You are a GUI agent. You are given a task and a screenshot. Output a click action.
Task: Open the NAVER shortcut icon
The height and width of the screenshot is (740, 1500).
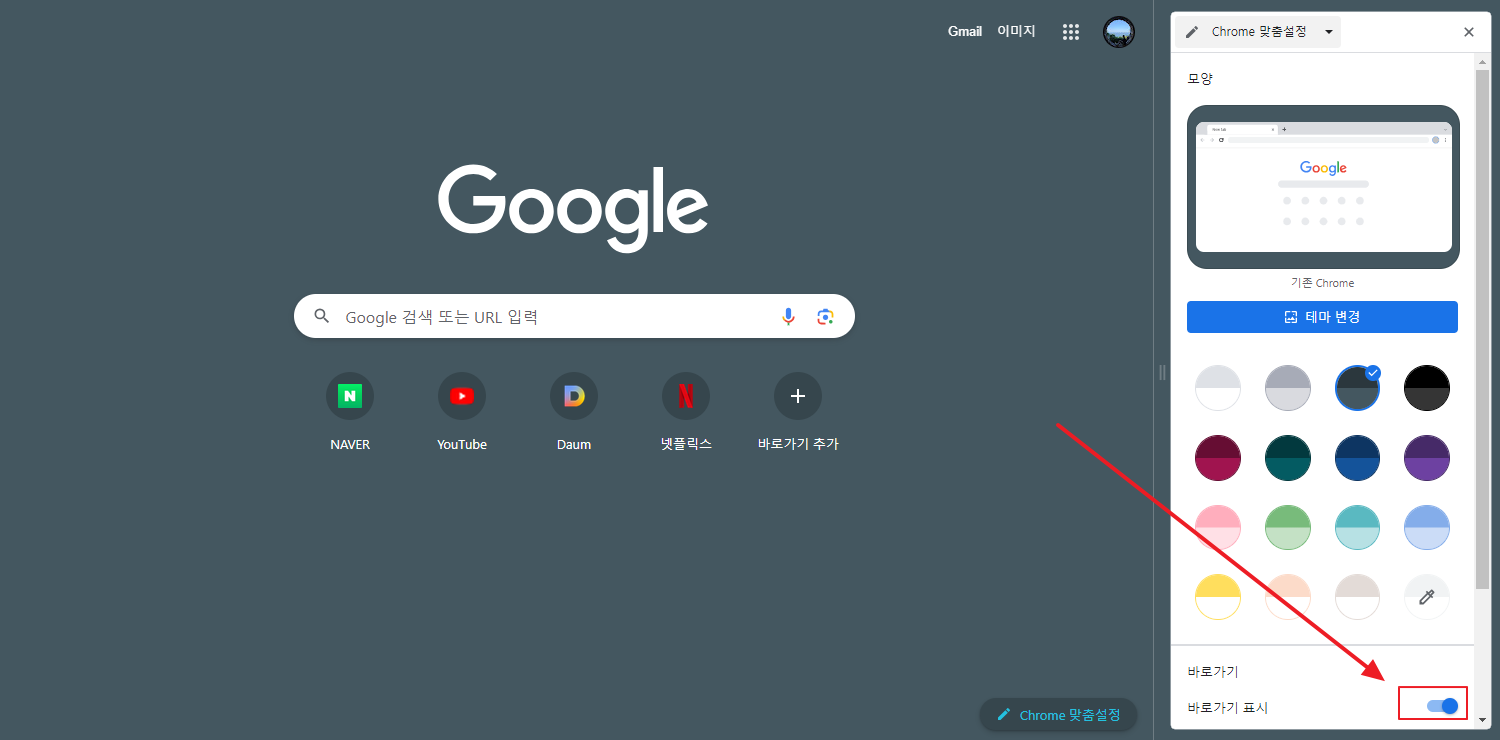click(350, 397)
